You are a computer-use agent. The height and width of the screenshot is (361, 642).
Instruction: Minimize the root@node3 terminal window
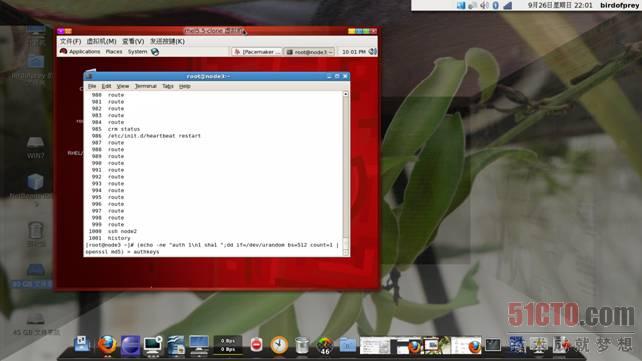pos(329,76)
